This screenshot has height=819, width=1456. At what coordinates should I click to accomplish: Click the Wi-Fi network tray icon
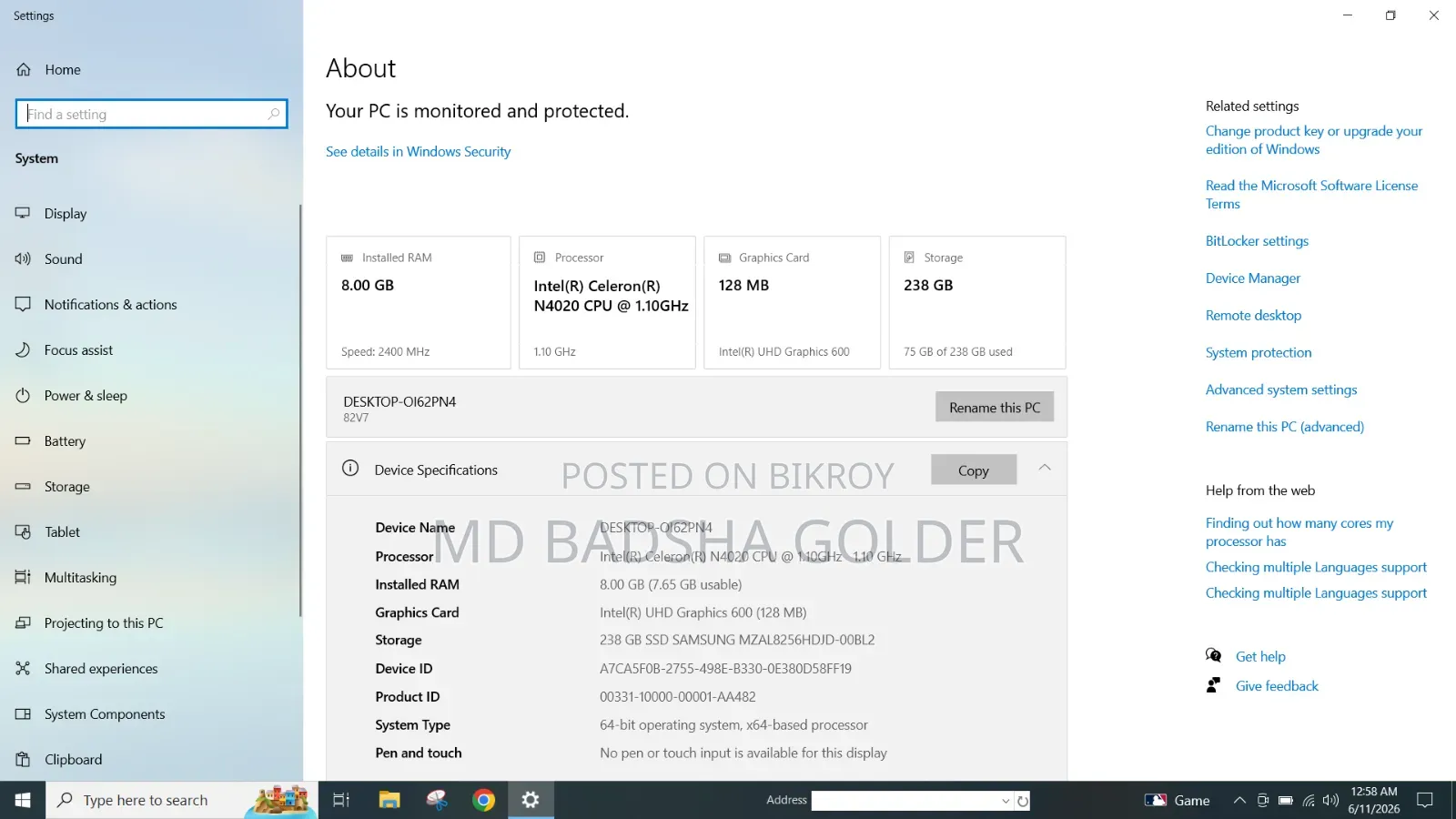point(1309,801)
